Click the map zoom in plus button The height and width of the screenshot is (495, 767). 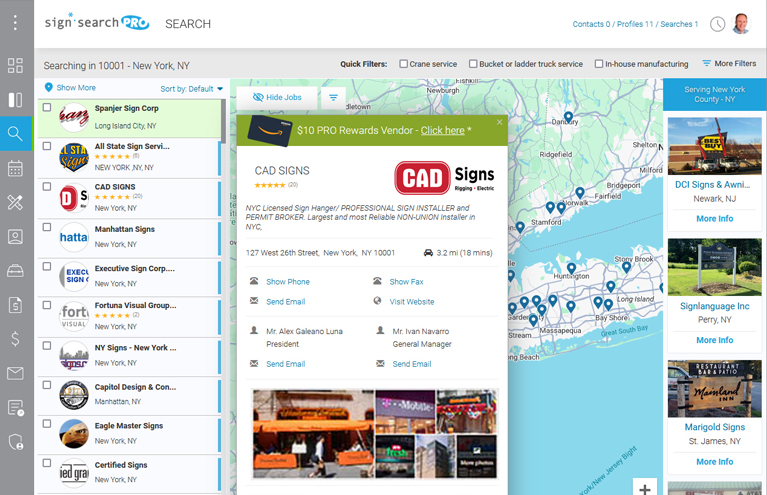(645, 488)
